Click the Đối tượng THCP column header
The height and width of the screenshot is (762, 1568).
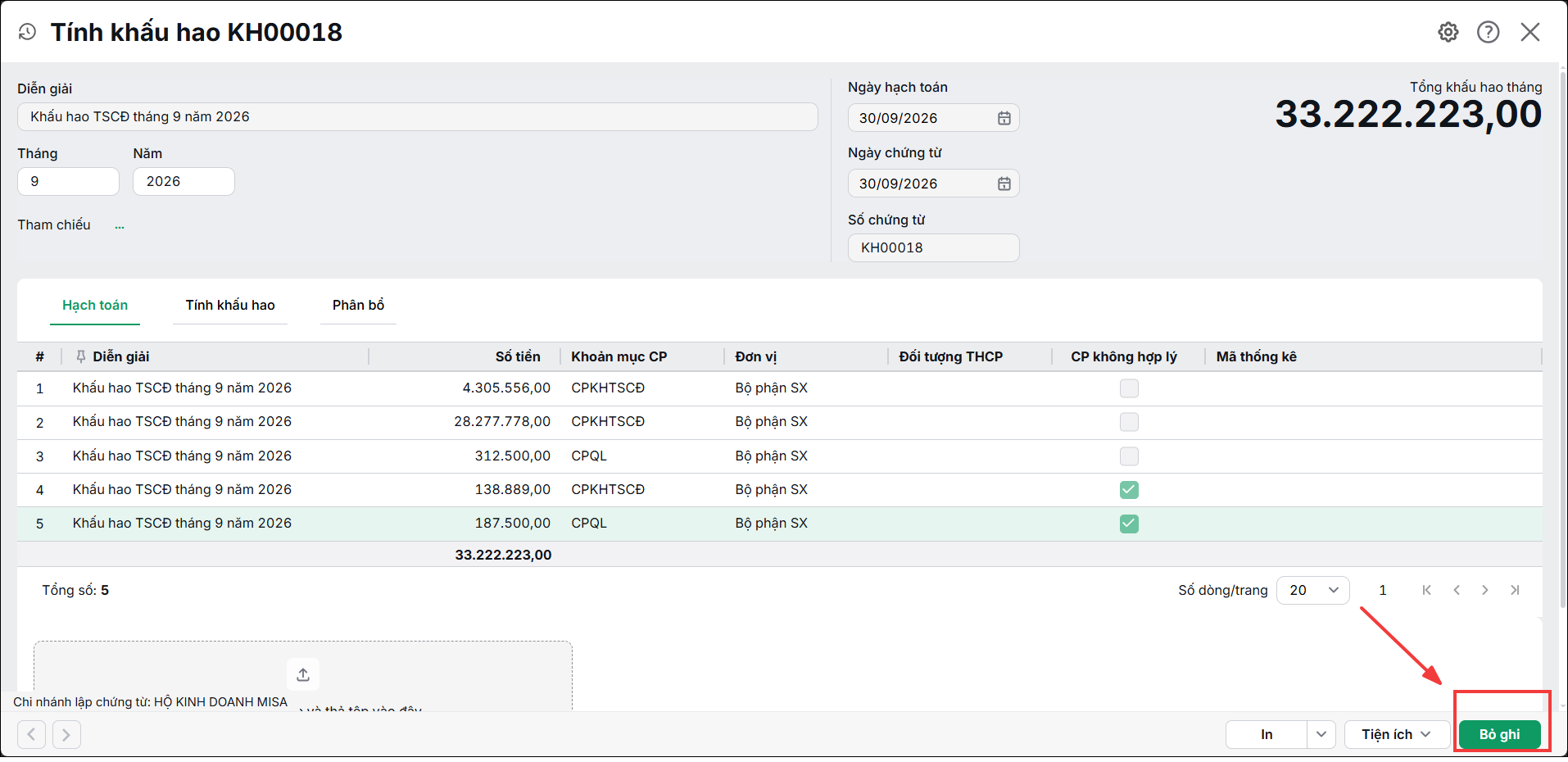950,356
